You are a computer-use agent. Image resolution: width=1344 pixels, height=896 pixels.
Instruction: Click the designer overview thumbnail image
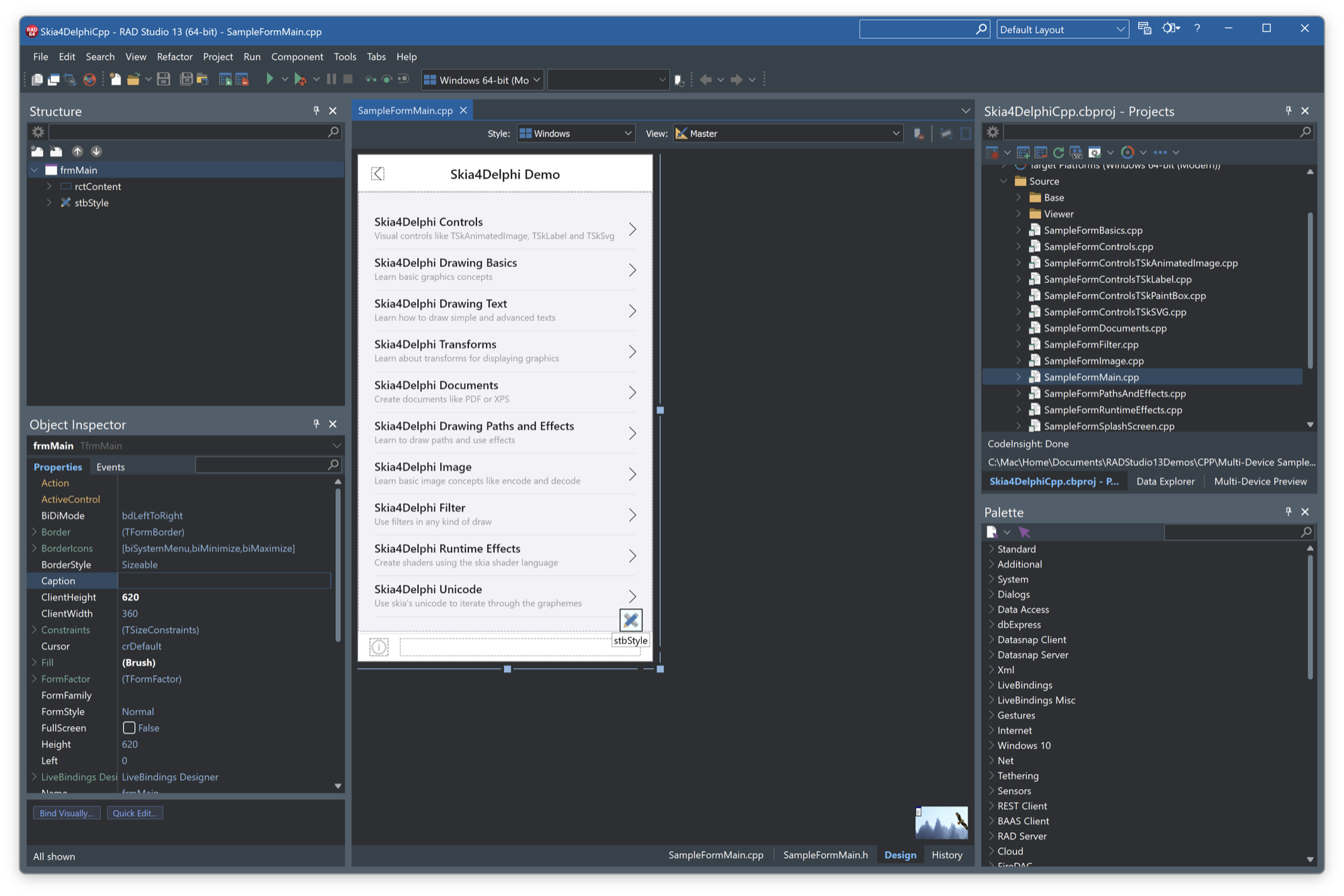(941, 822)
